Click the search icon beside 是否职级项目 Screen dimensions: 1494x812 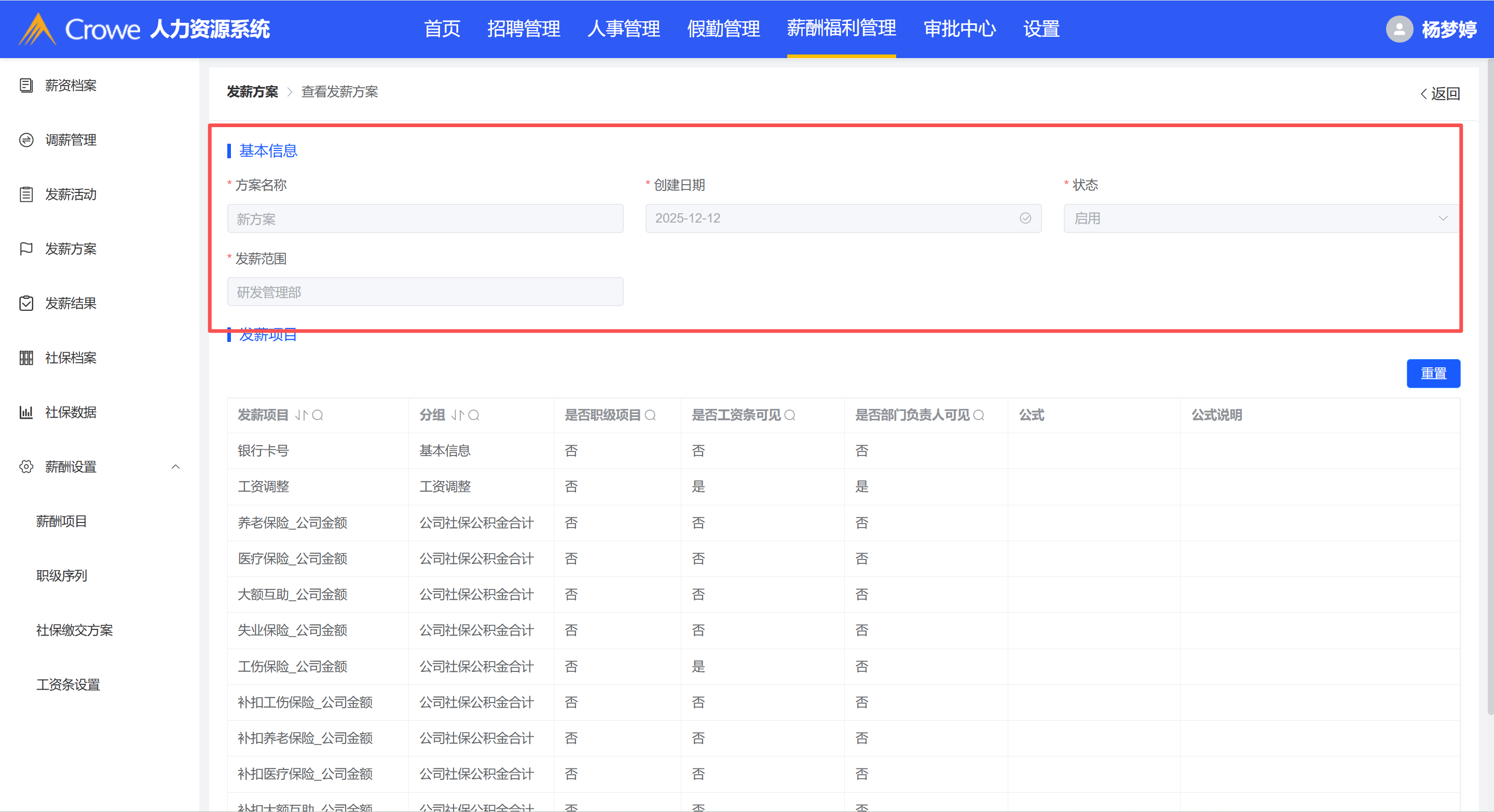coord(650,415)
